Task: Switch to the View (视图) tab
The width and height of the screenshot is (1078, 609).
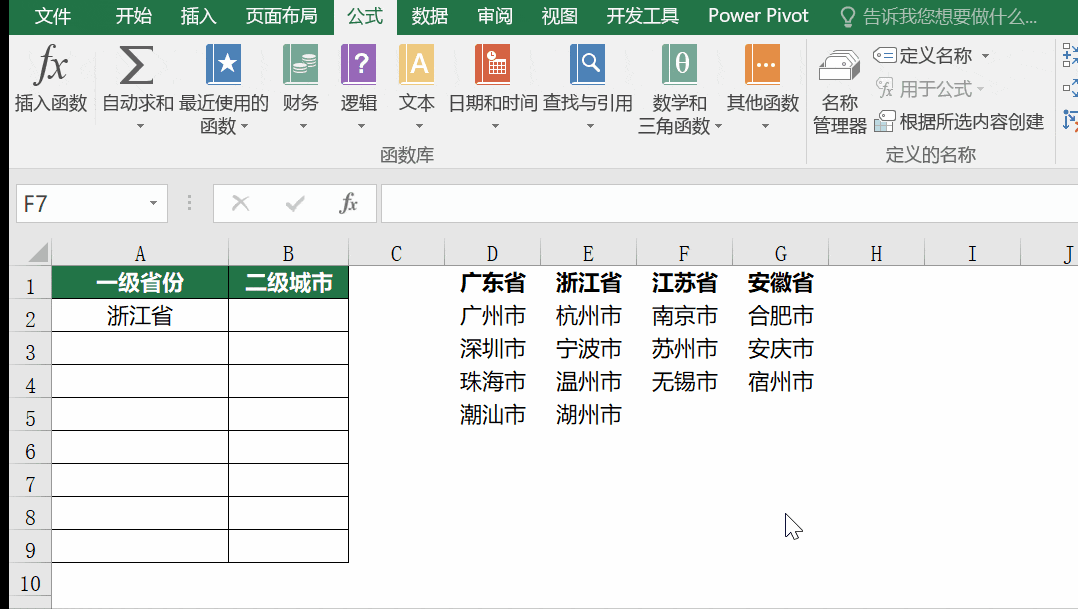Action: [560, 16]
